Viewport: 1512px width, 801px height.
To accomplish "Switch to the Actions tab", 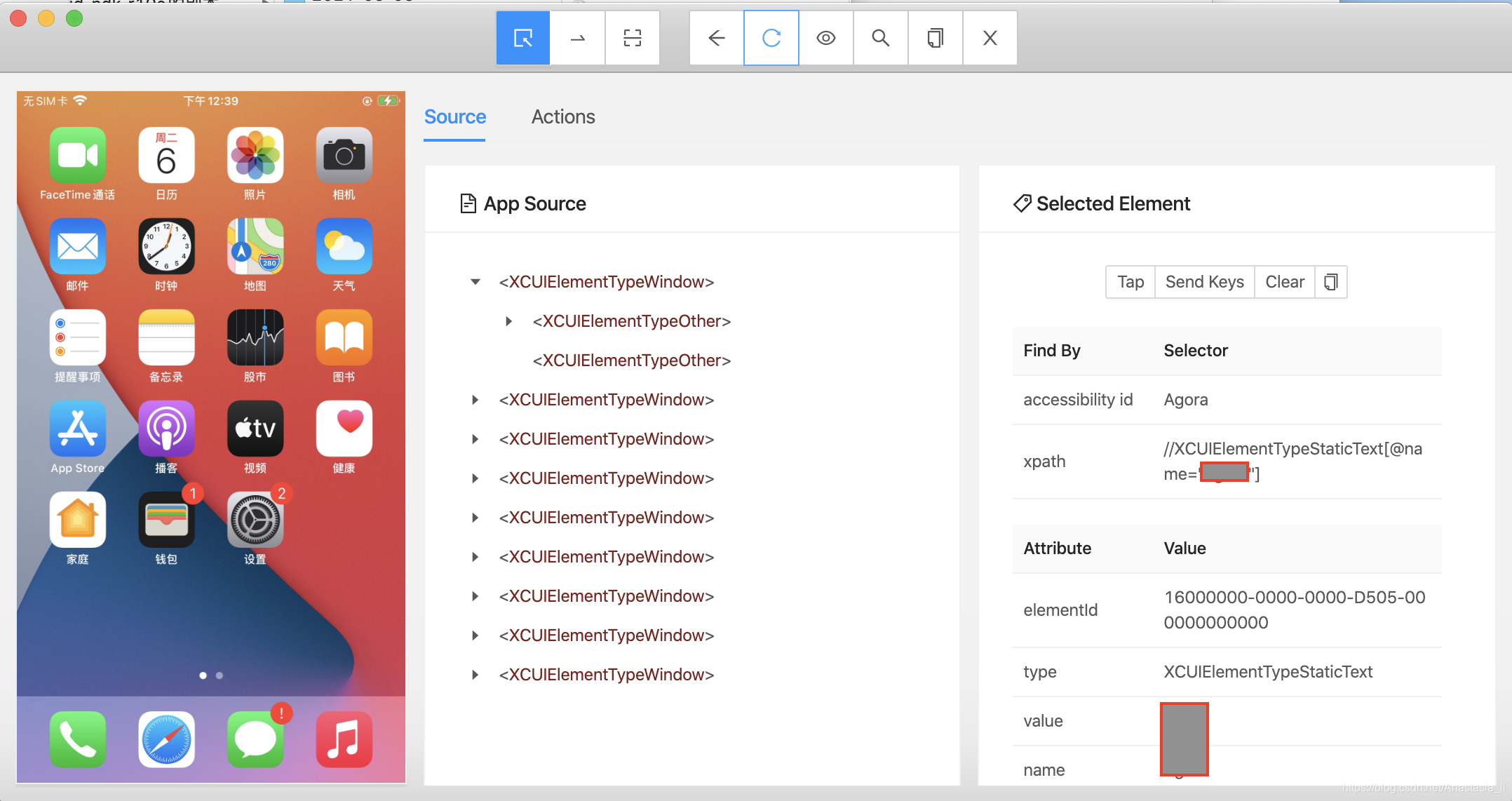I will [x=562, y=116].
